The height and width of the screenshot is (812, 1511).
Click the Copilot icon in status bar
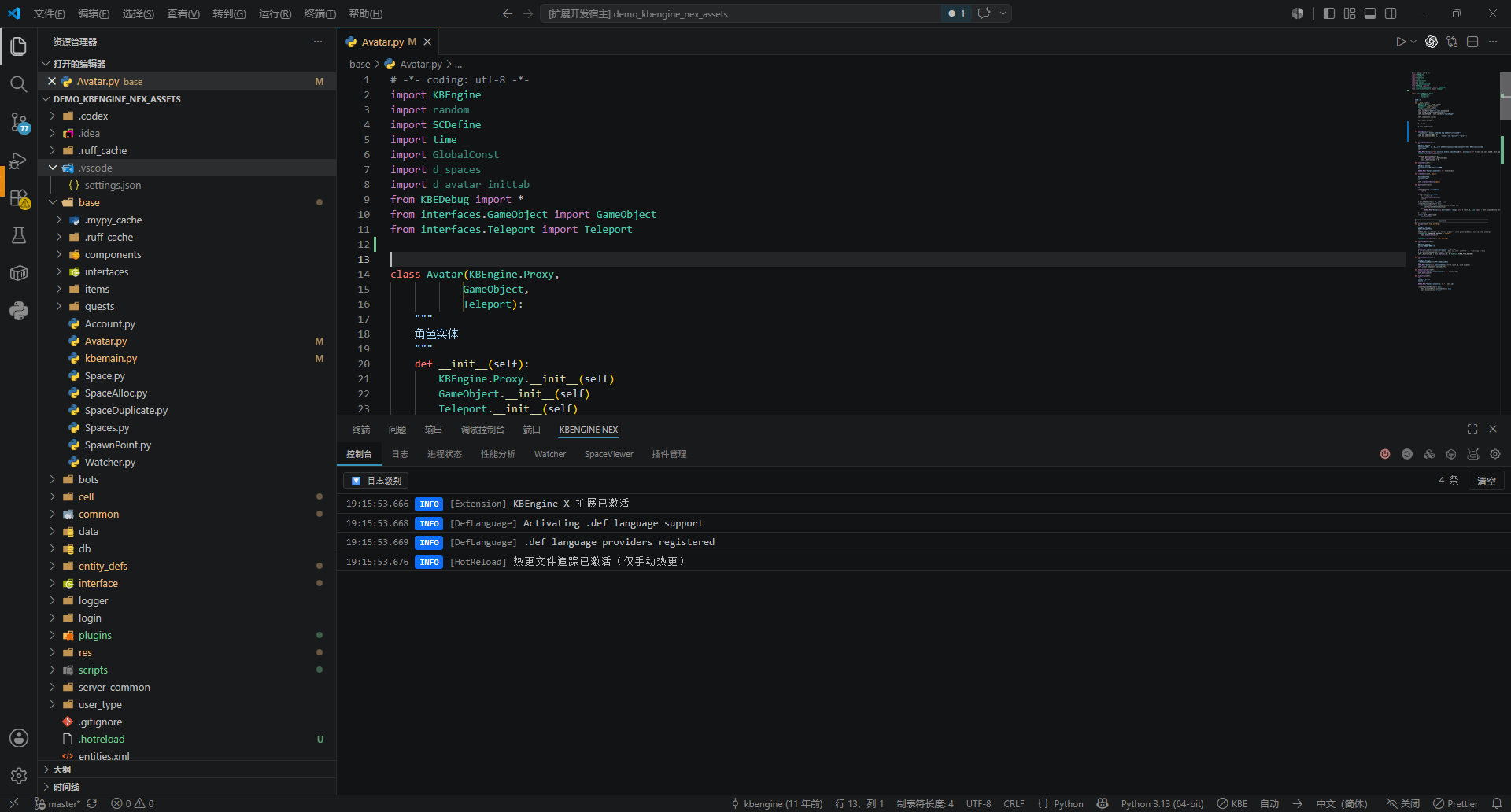tap(1103, 803)
